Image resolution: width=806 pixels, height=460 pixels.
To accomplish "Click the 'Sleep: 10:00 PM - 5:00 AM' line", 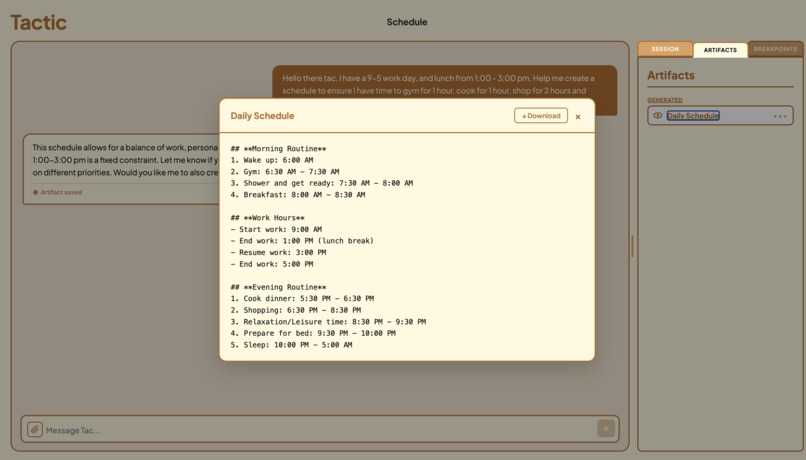I will [x=291, y=345].
